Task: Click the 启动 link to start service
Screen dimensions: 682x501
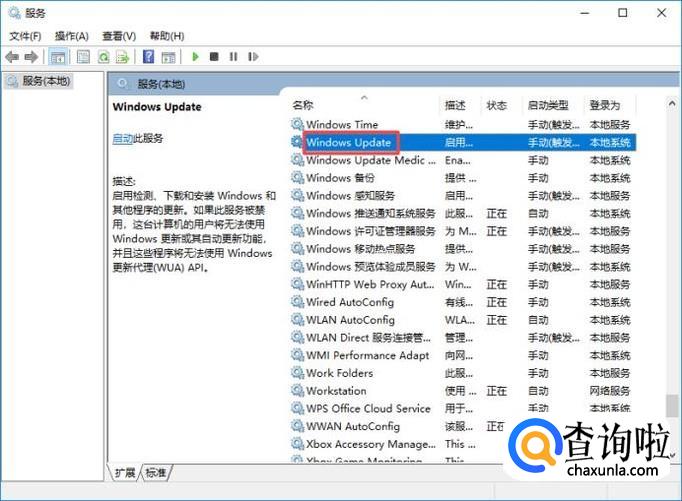Action: (122, 139)
